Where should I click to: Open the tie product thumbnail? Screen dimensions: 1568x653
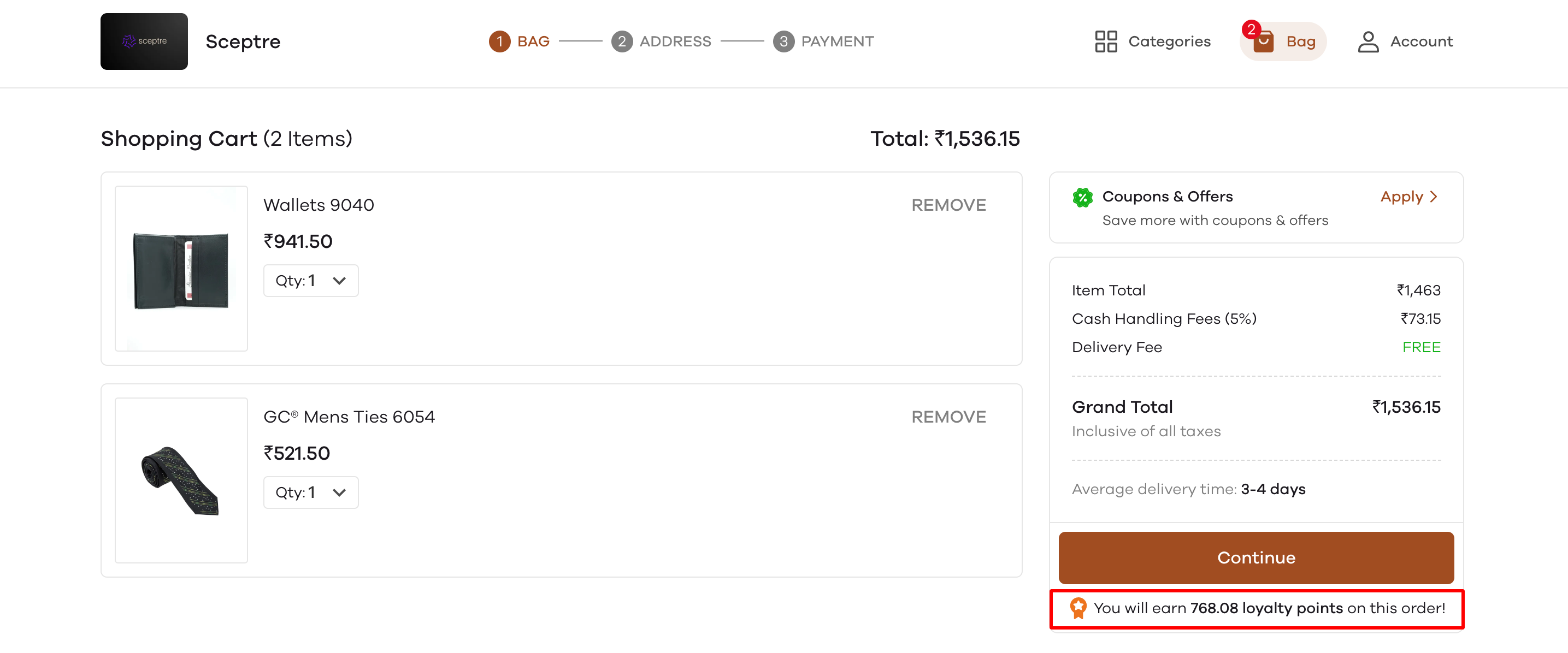tap(181, 480)
